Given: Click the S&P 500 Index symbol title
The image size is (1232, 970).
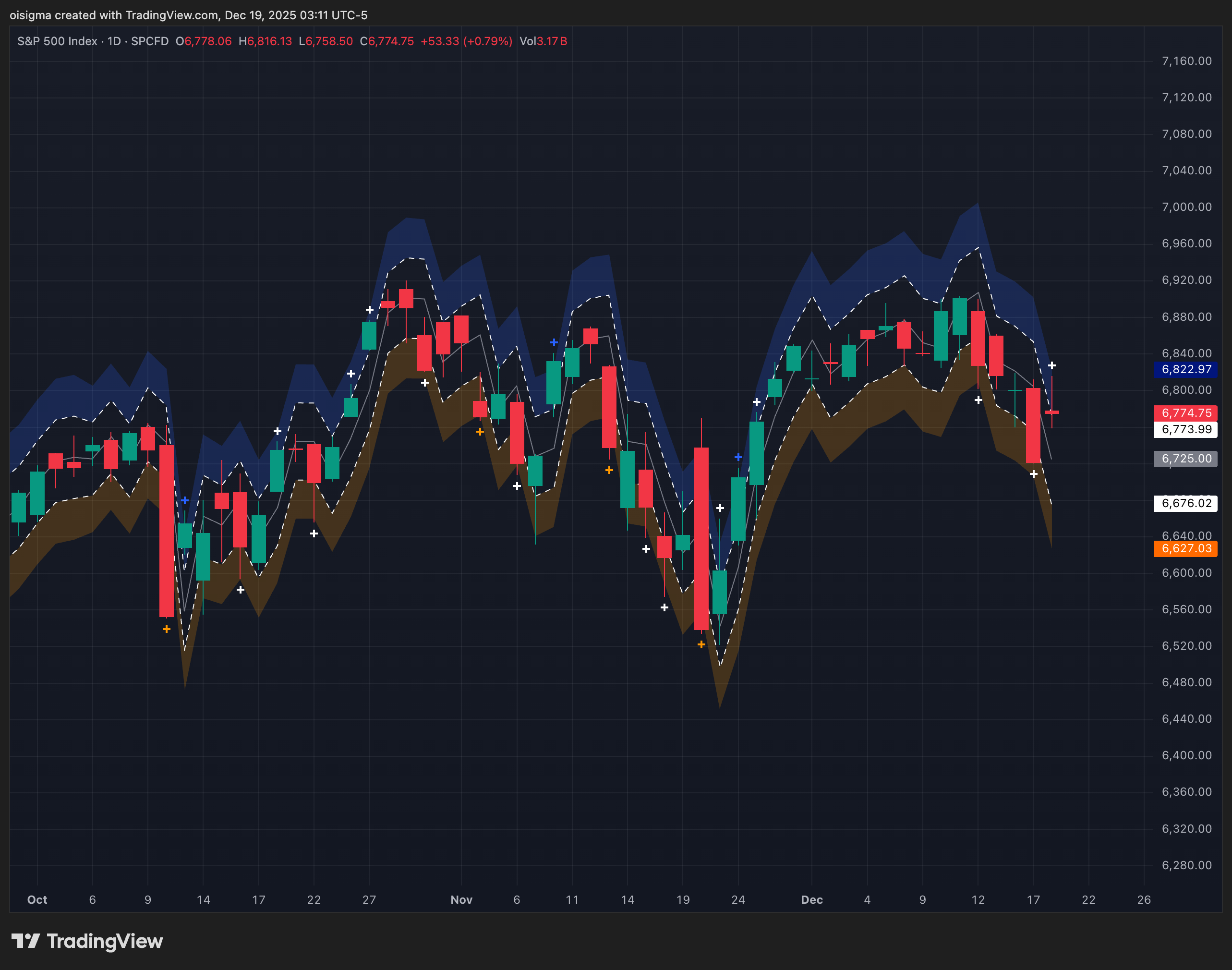Looking at the screenshot, I should pyautogui.click(x=57, y=41).
